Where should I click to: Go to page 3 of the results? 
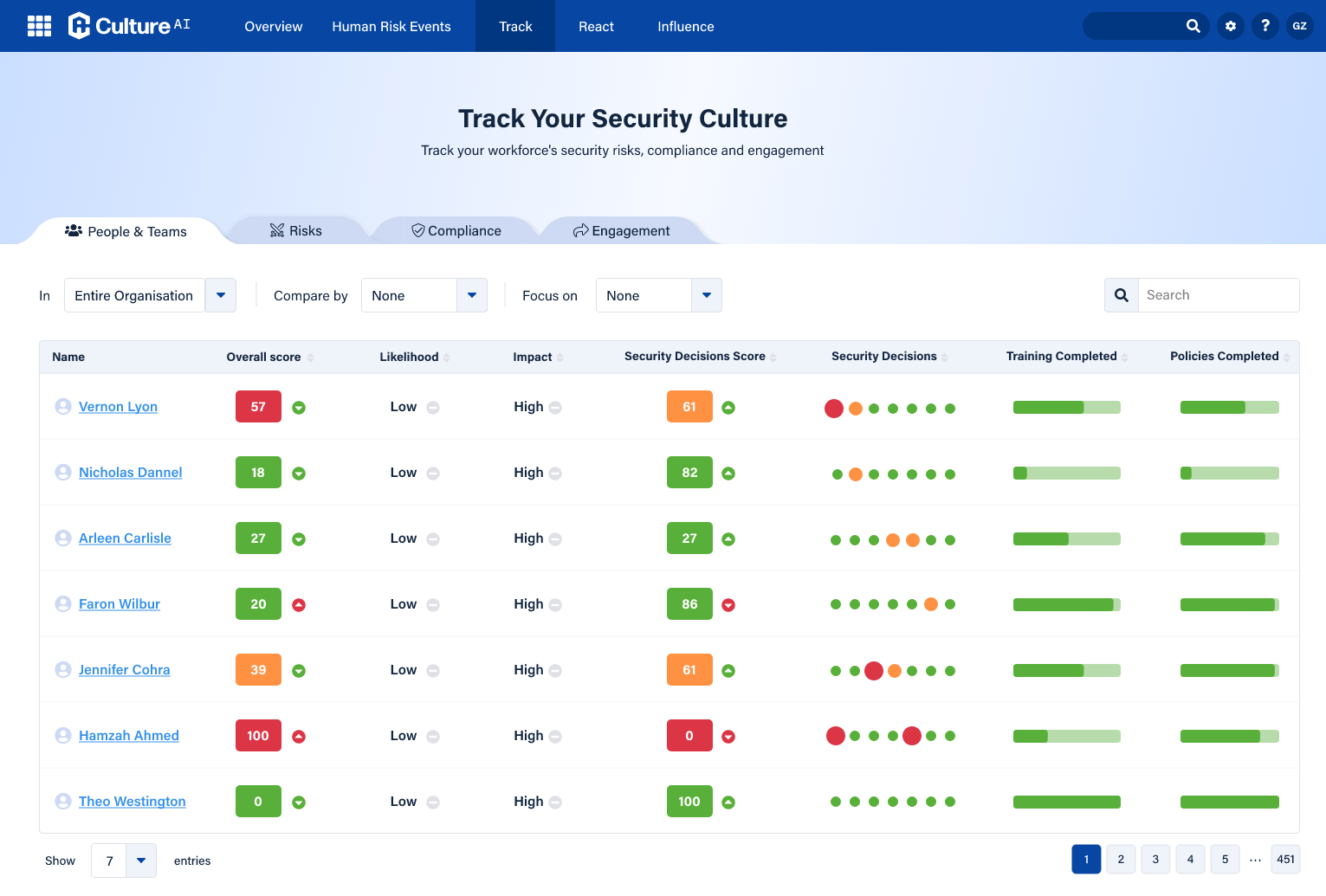1155,860
